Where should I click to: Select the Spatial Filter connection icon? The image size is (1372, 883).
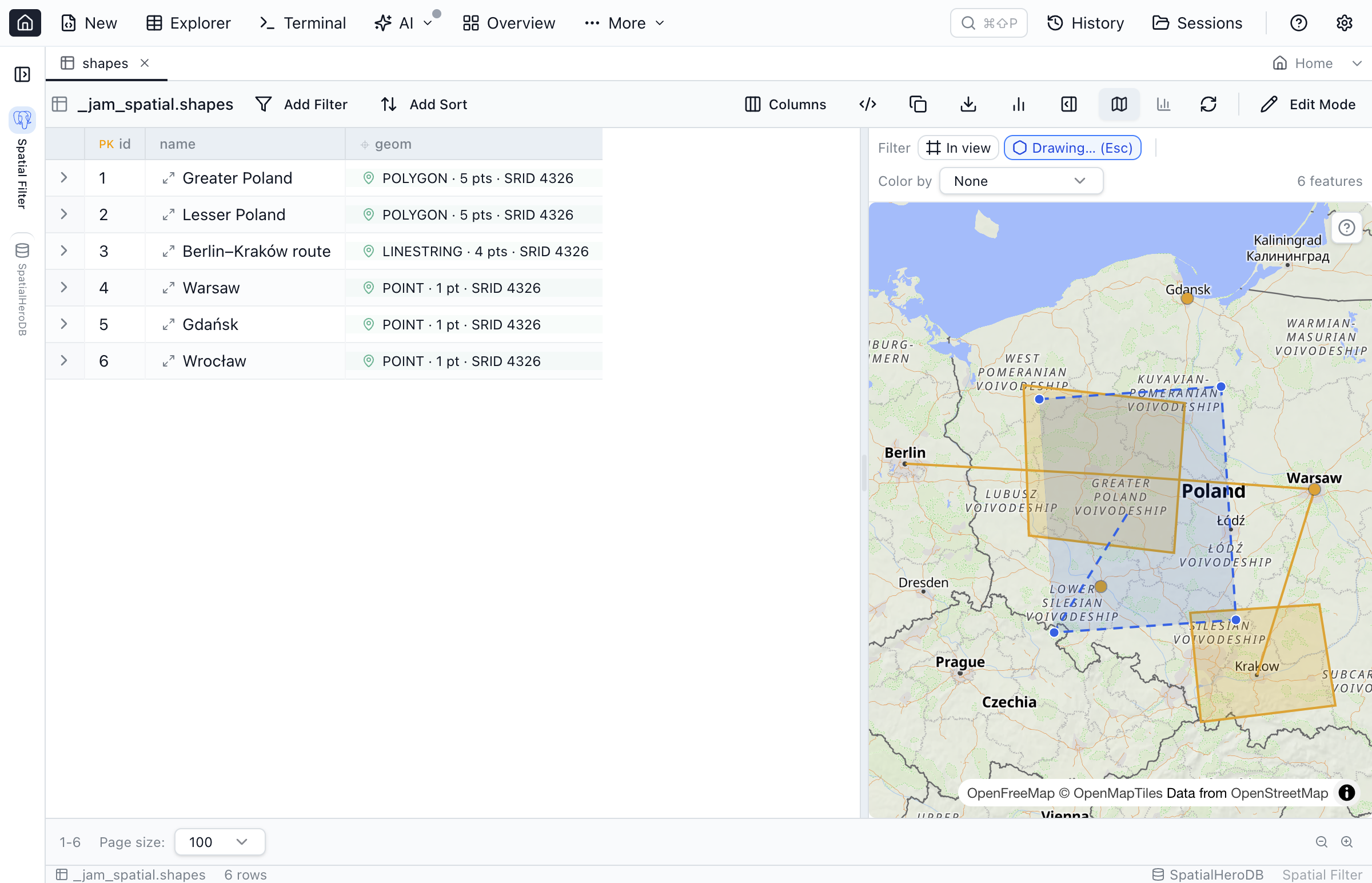[22, 120]
